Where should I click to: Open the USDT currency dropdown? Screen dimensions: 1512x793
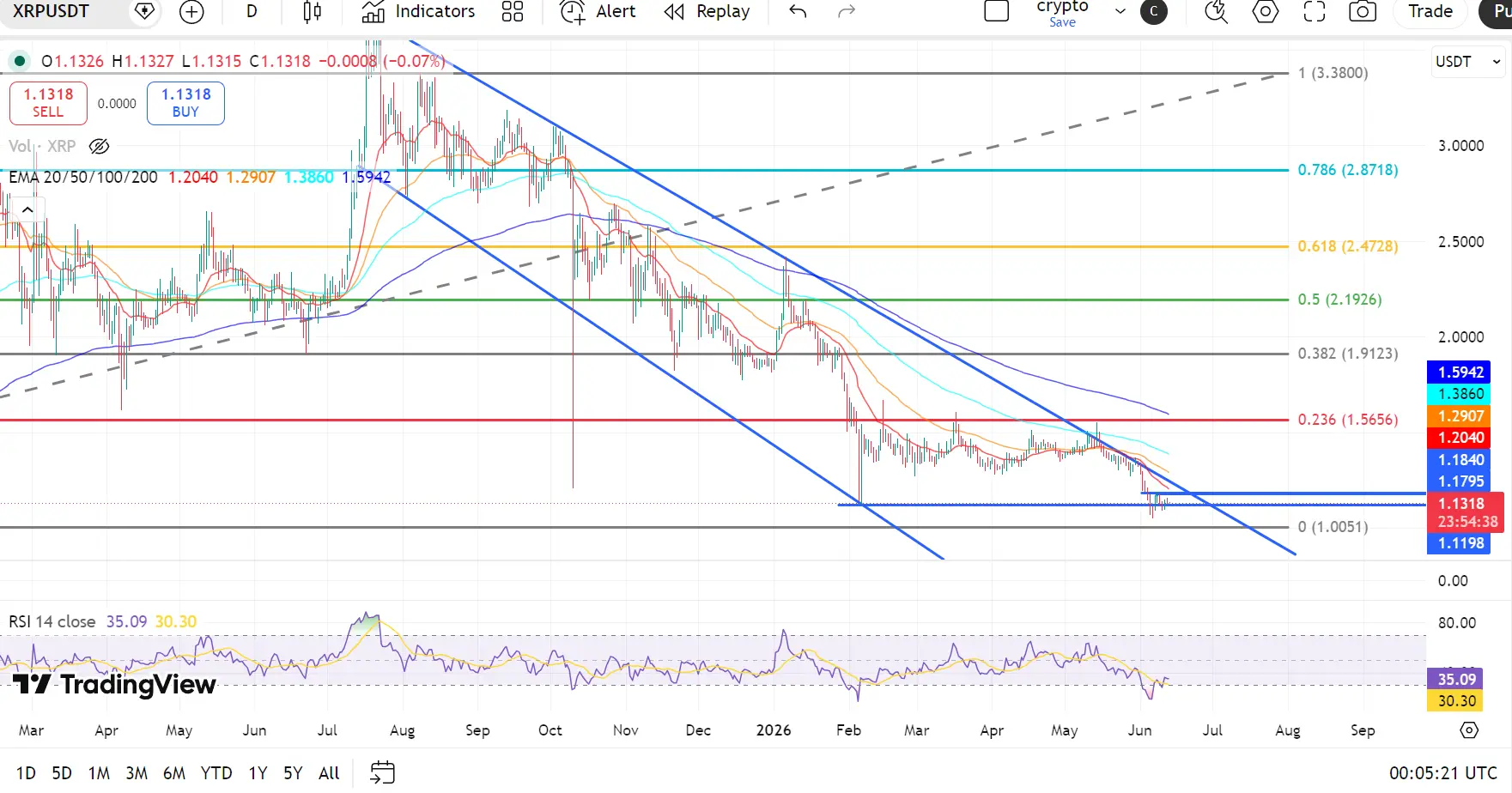[x=1467, y=62]
